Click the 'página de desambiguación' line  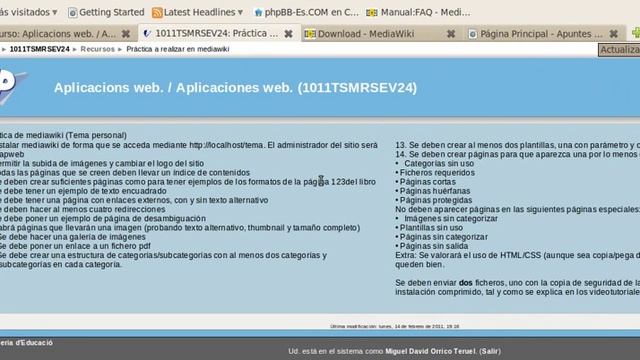pos(103,218)
